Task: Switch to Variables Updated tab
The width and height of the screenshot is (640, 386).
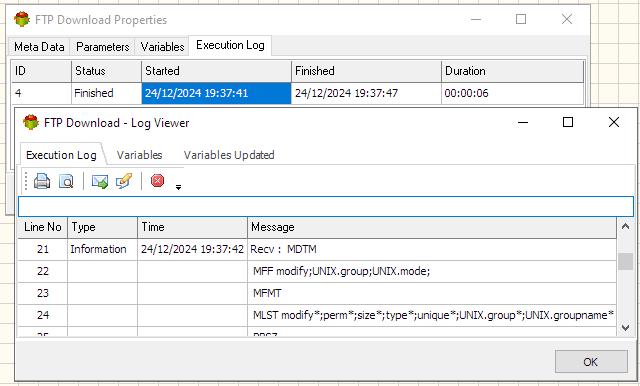Action: pos(229,155)
